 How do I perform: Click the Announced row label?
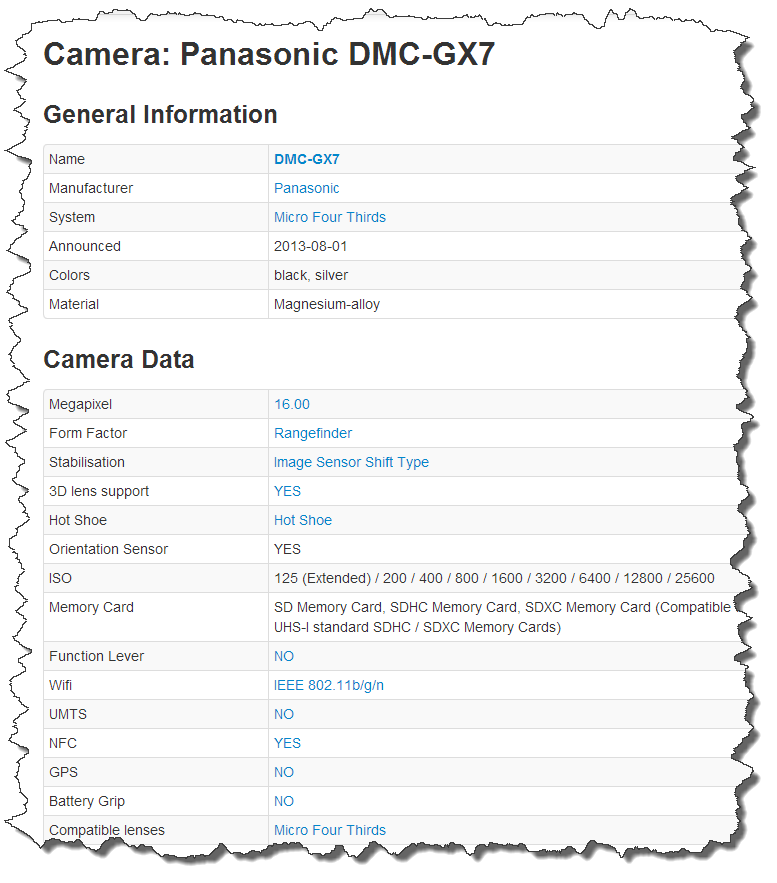[x=84, y=246]
